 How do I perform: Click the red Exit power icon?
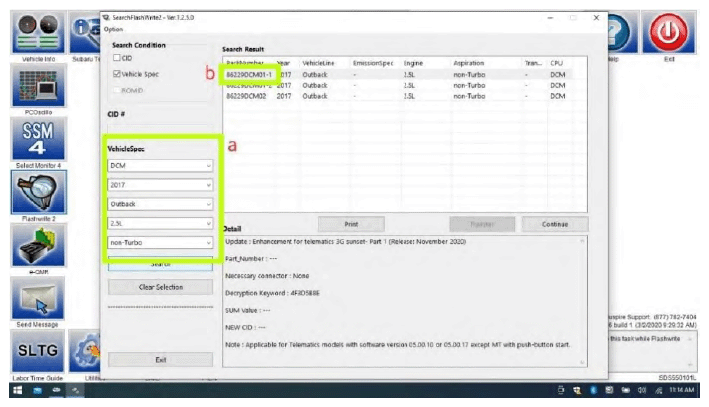669,33
